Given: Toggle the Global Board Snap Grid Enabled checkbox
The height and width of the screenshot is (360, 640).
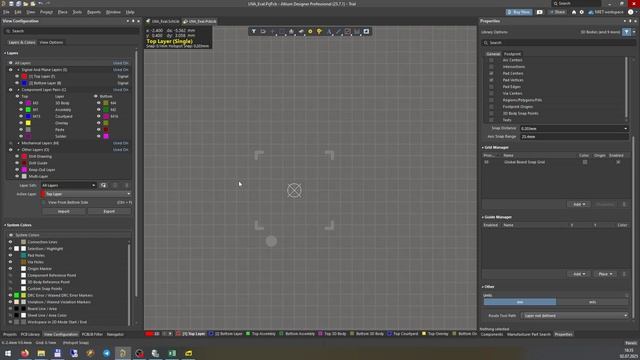Looking at the screenshot, I should point(618,162).
